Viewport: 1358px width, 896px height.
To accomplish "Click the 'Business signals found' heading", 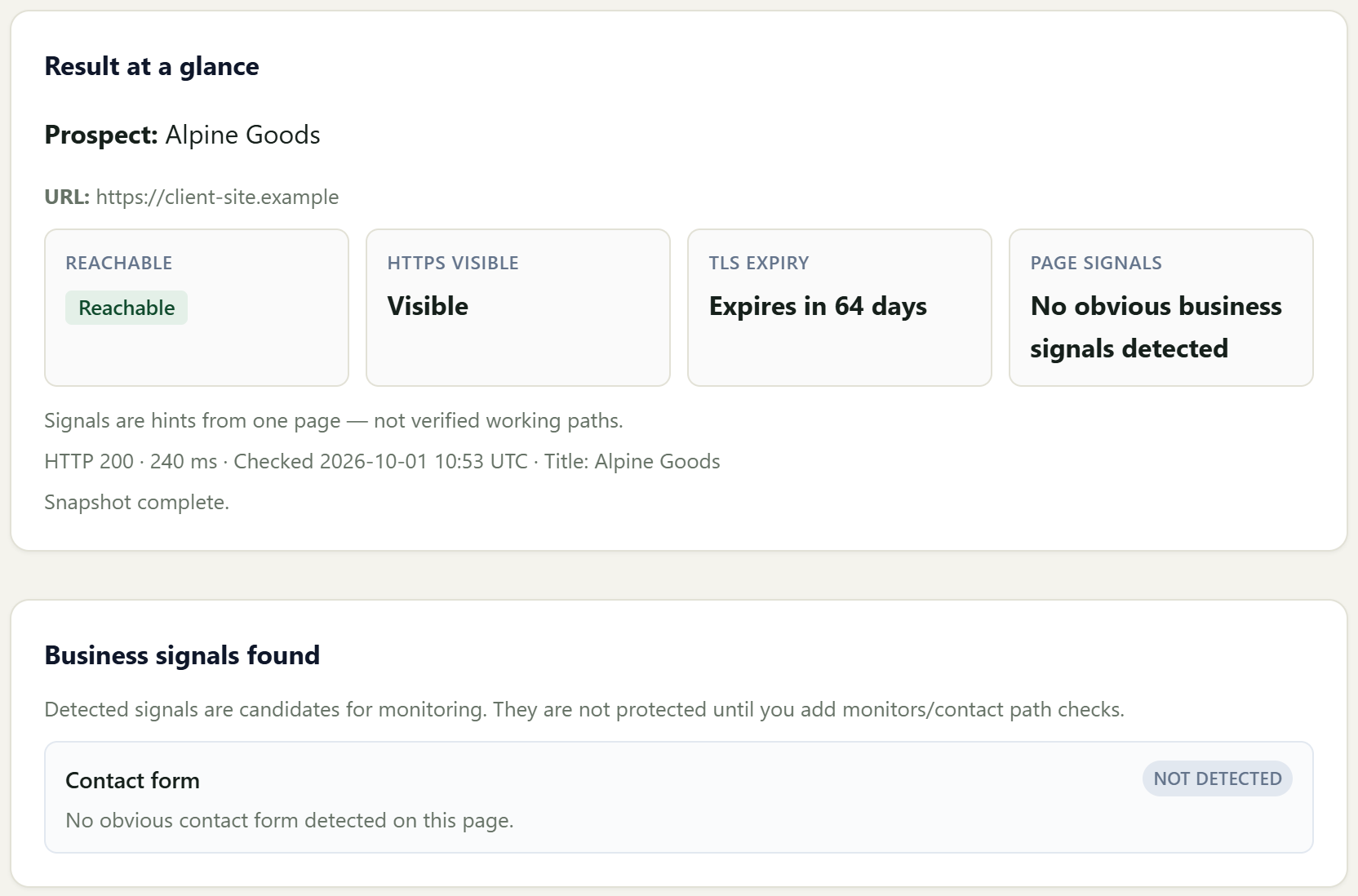I will pyautogui.click(x=182, y=655).
